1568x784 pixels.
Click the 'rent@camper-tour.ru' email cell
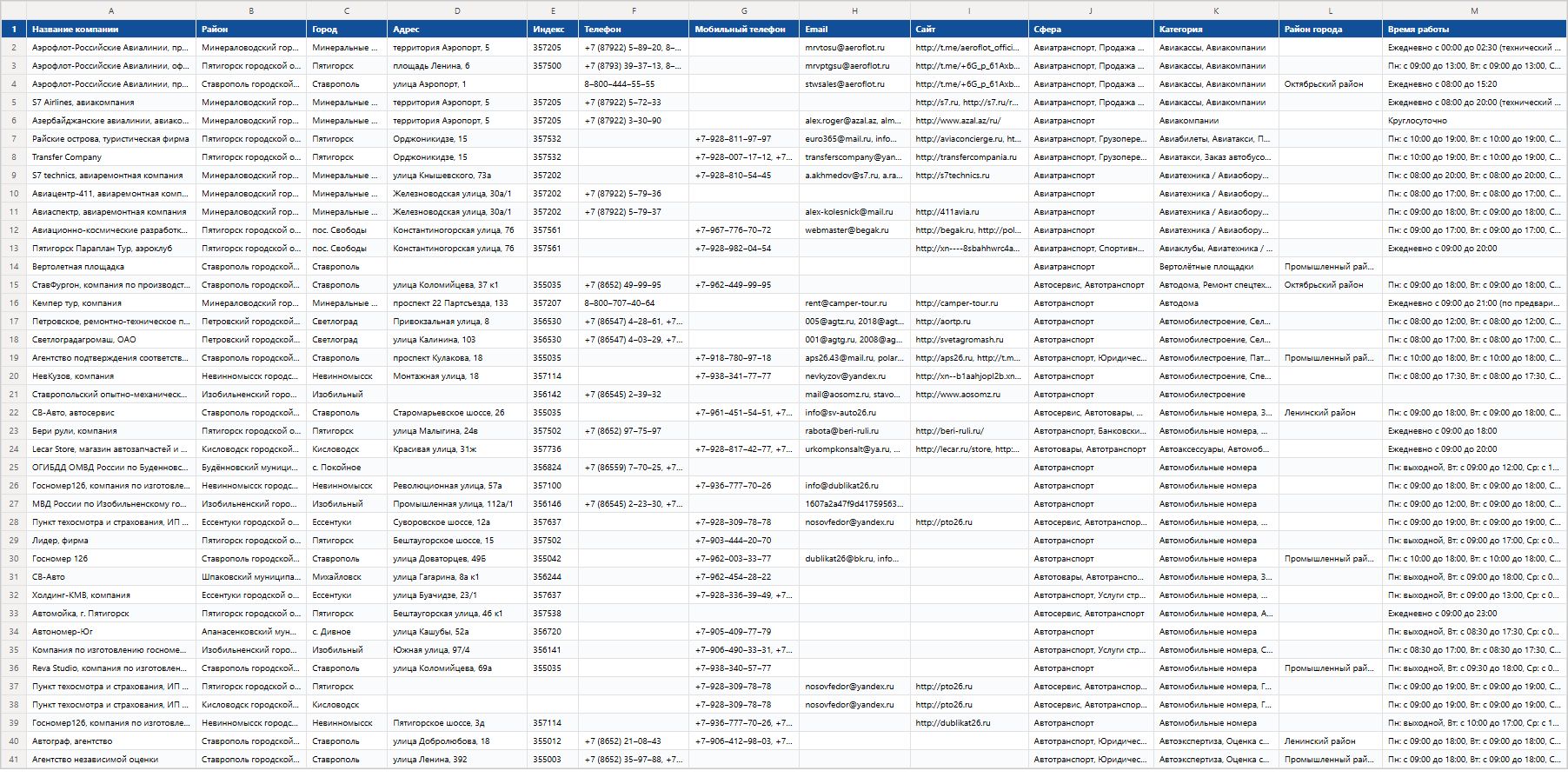854,303
